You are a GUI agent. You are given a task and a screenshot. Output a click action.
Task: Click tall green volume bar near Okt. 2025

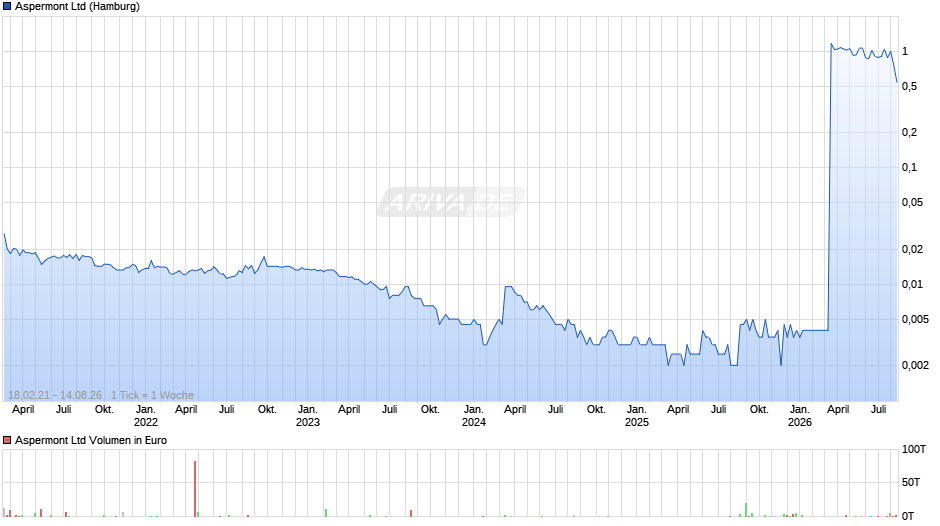point(746,510)
